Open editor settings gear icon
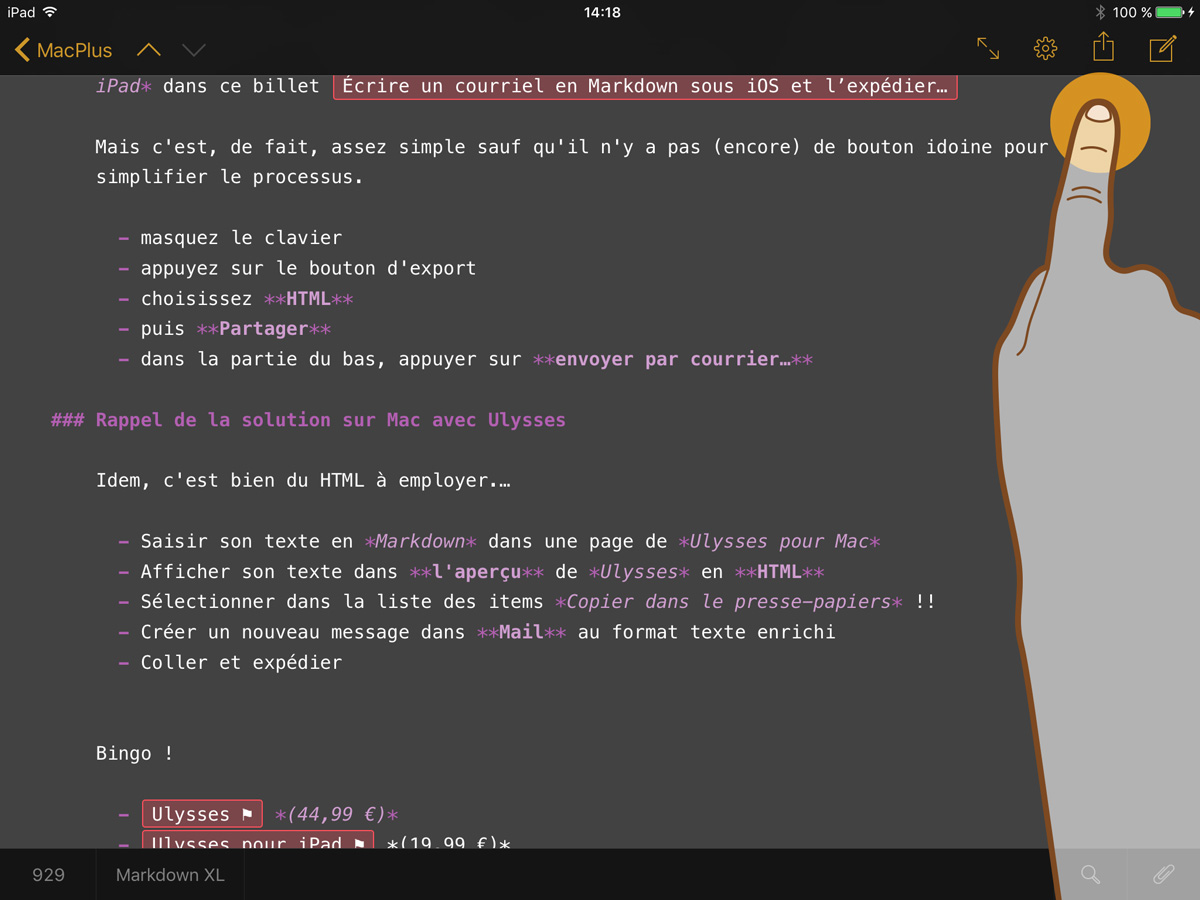The image size is (1200, 900). 1045,48
